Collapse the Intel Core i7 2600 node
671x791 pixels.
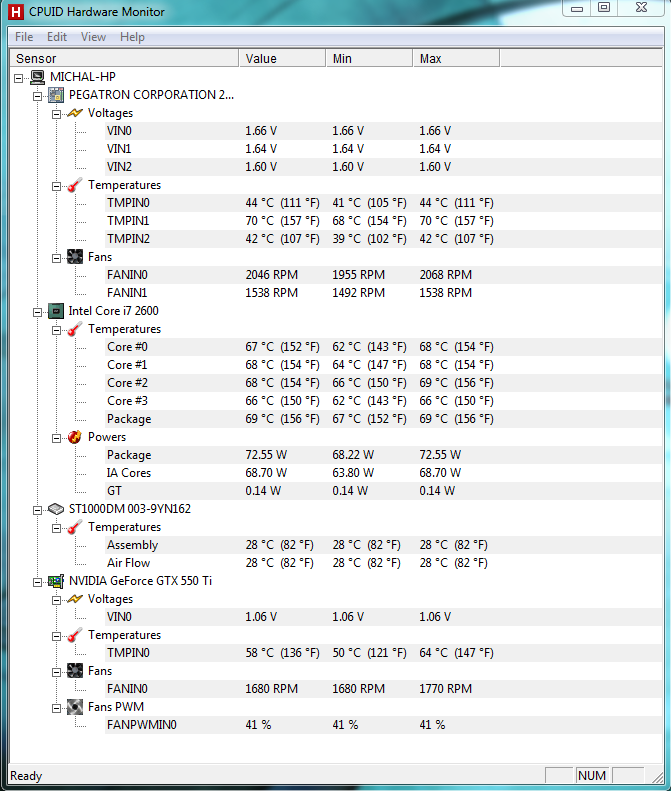[x=37, y=312]
